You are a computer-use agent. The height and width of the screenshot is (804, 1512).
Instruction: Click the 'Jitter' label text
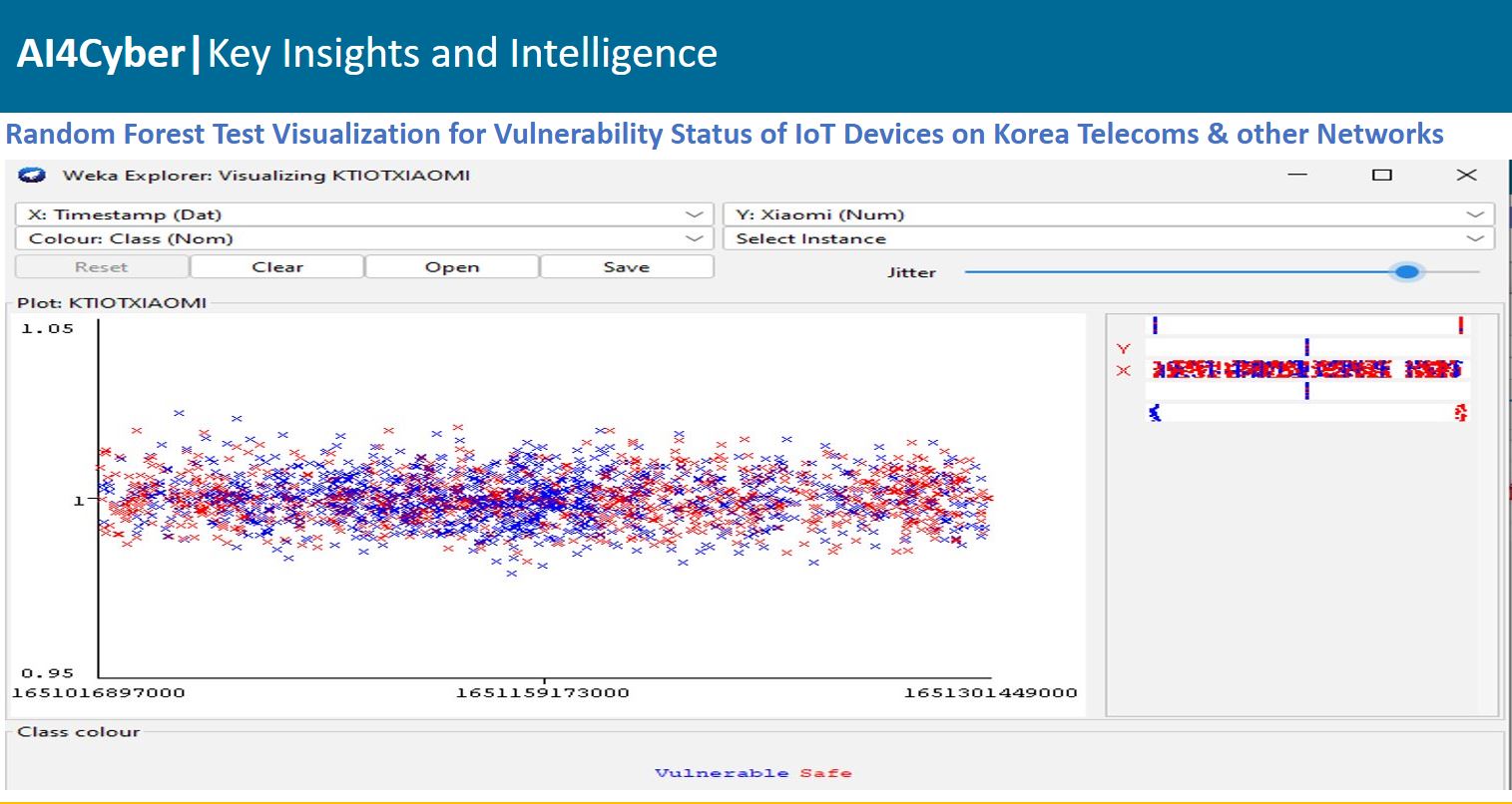[x=911, y=272]
